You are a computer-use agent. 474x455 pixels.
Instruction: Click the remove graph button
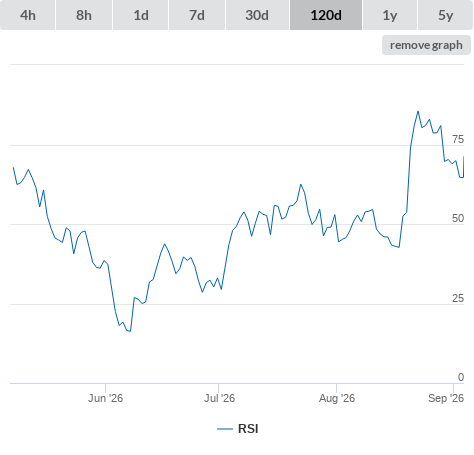[426, 45]
